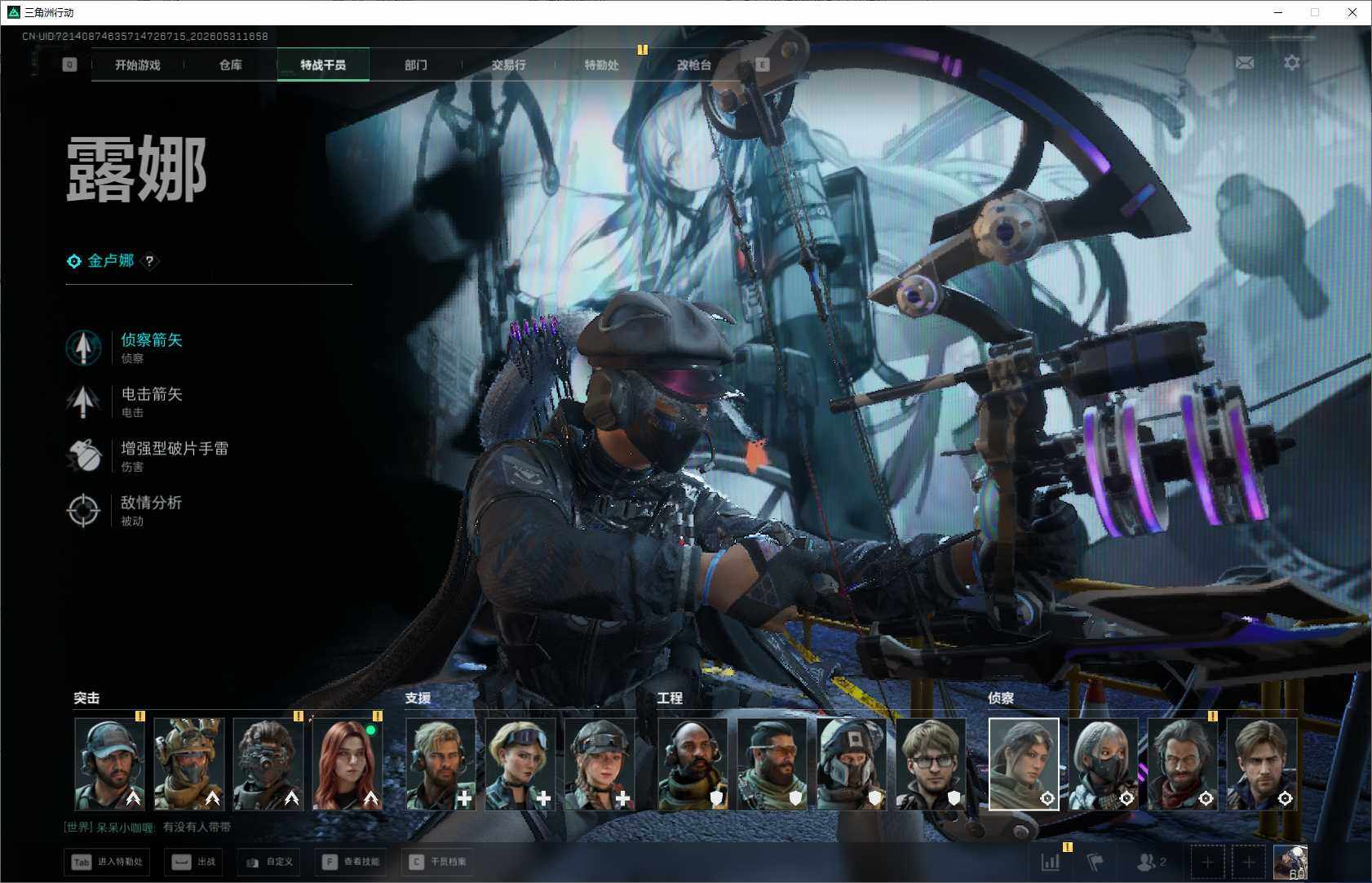The image size is (1372, 883).
Task: Click the world chat message 有没有人带带
Action: pyautogui.click(x=197, y=828)
